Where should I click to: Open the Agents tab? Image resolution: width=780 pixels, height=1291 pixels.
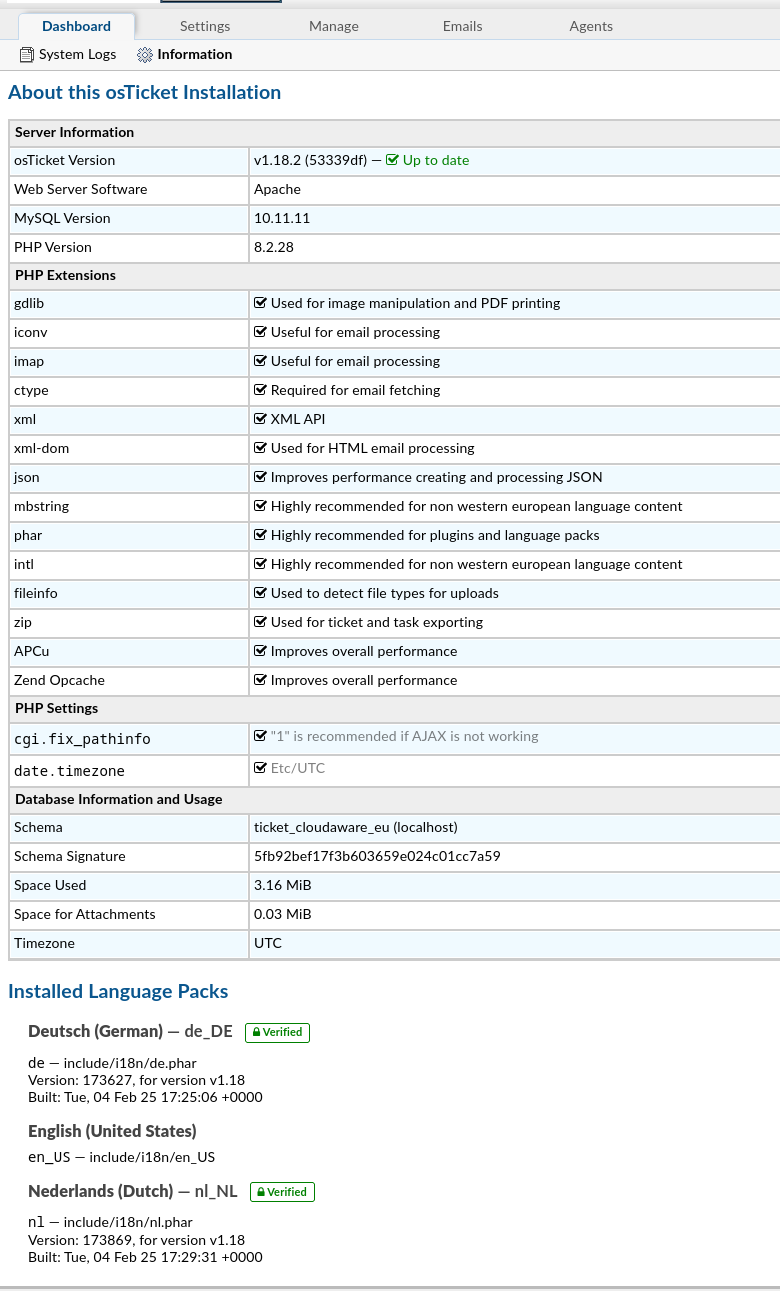pos(591,26)
